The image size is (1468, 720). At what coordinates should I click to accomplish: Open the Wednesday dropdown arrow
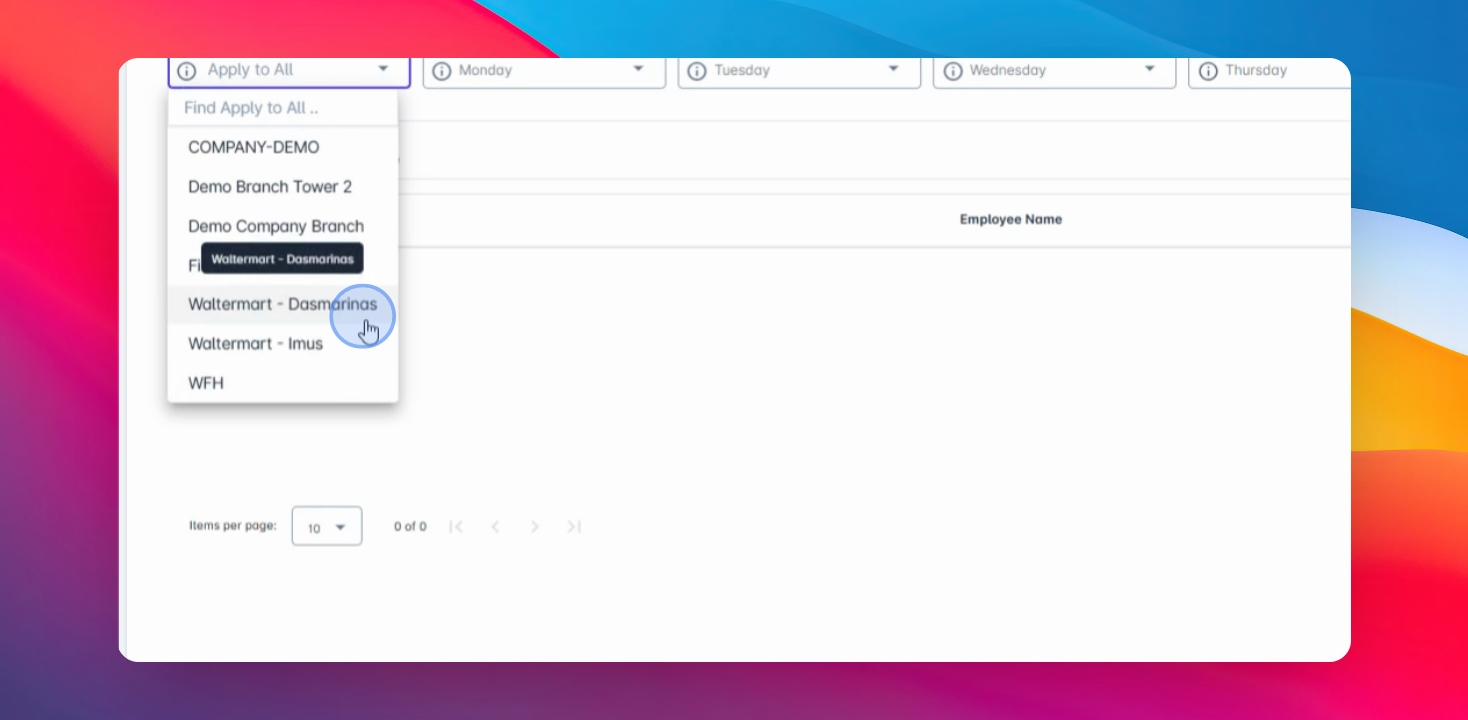click(1150, 70)
